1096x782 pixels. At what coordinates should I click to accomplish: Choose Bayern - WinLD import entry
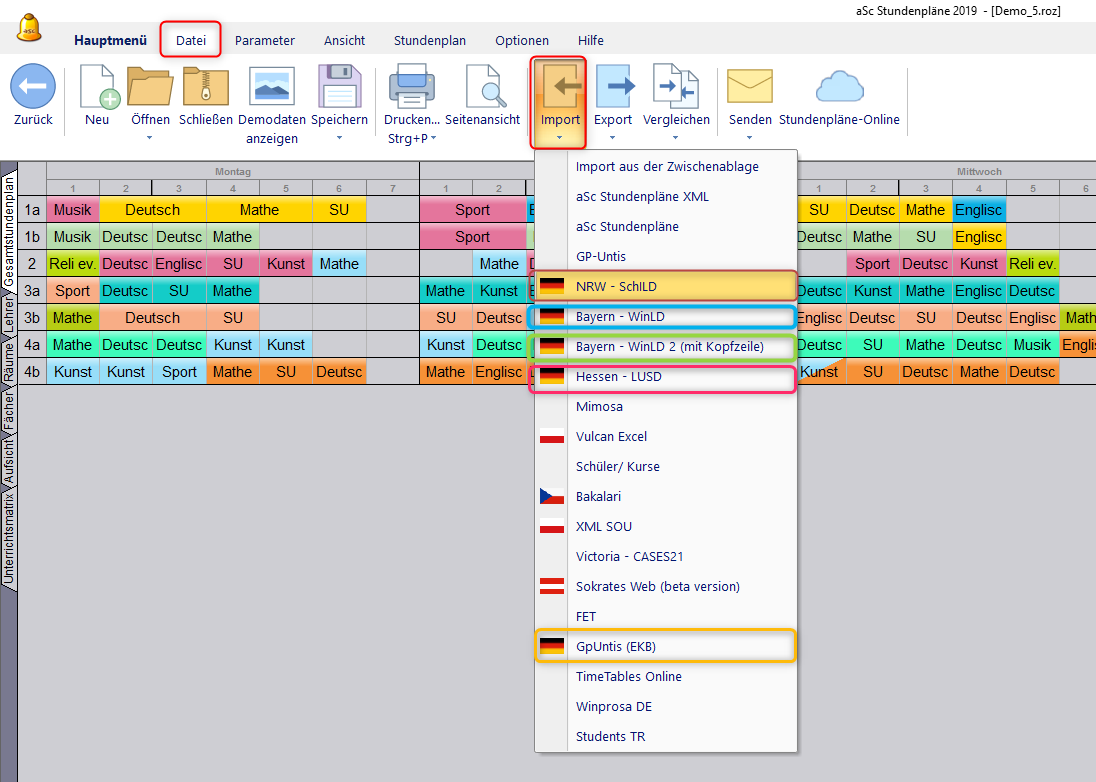click(666, 317)
